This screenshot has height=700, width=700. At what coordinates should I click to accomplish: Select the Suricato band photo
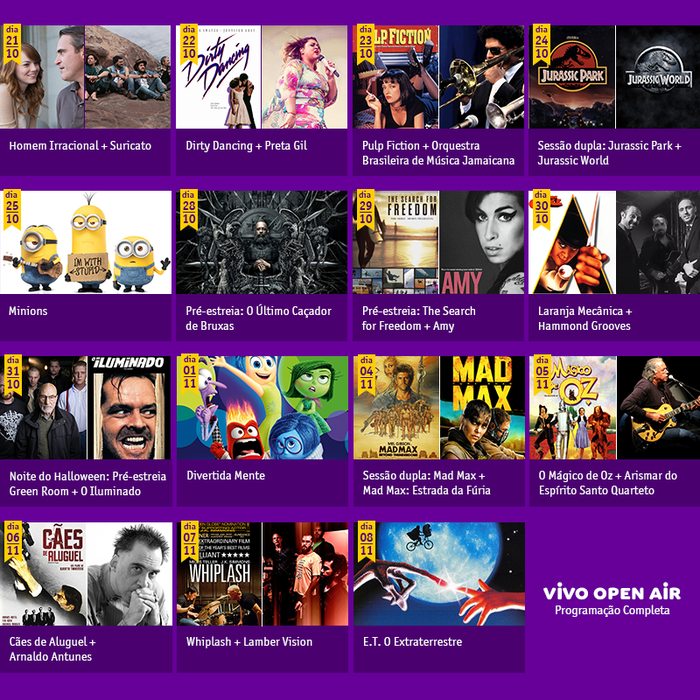click(128, 77)
